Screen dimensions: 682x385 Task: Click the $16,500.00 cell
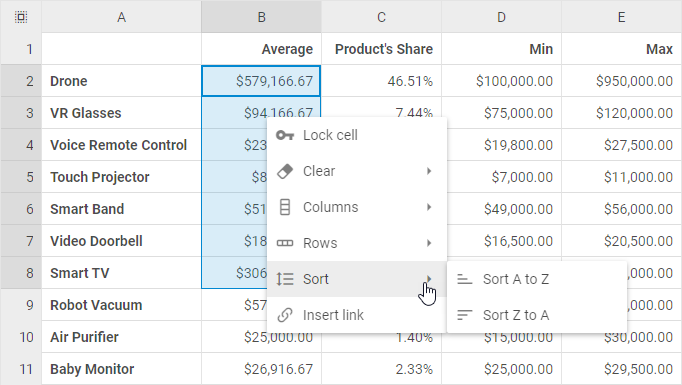tap(505, 241)
